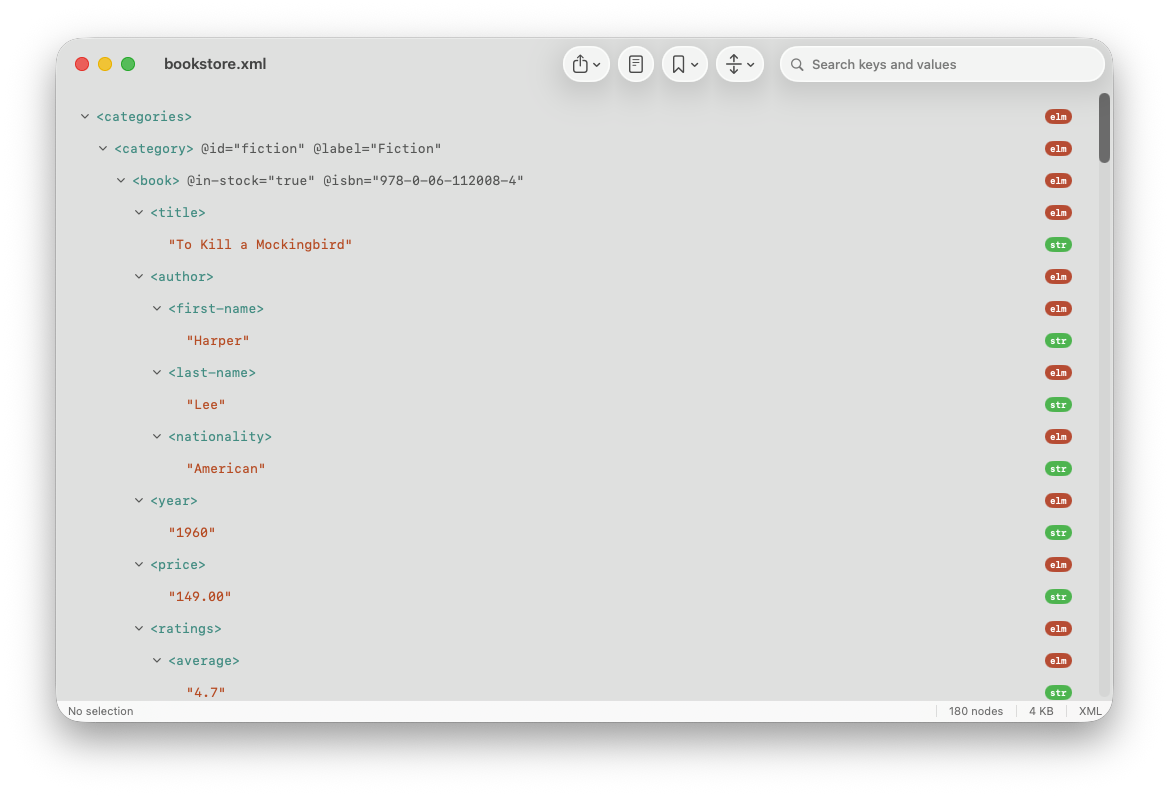1169x796 pixels.
Task: Collapse the categories root node
Action: point(85,116)
